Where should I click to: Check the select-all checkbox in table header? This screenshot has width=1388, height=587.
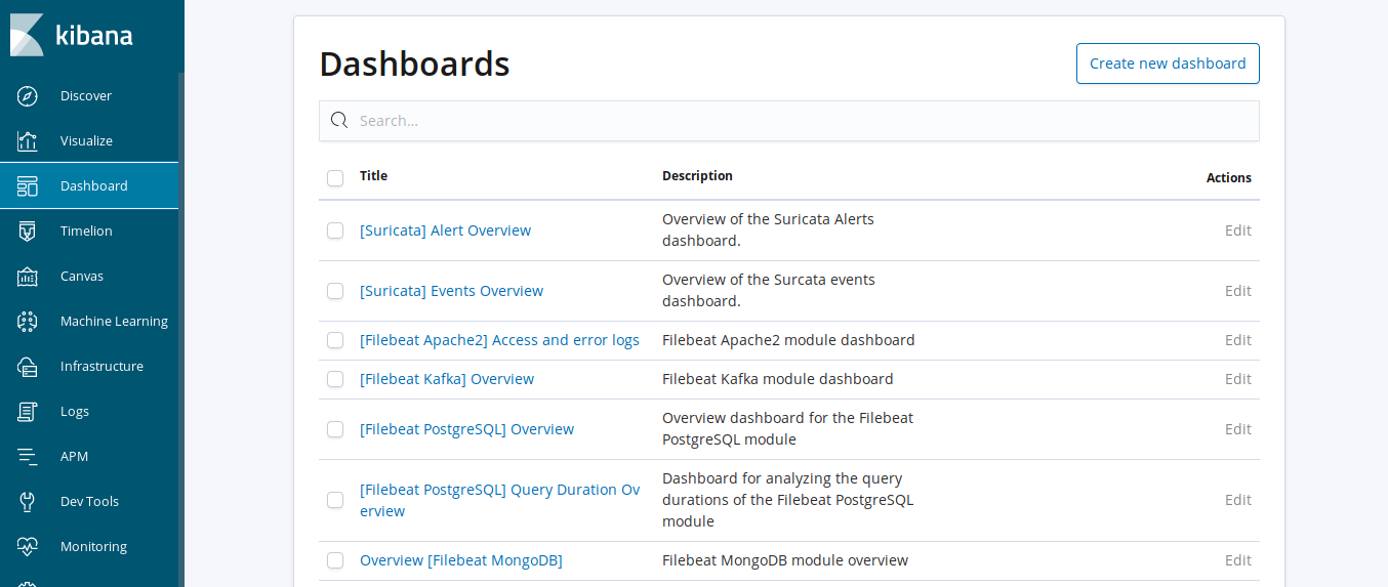click(335, 177)
